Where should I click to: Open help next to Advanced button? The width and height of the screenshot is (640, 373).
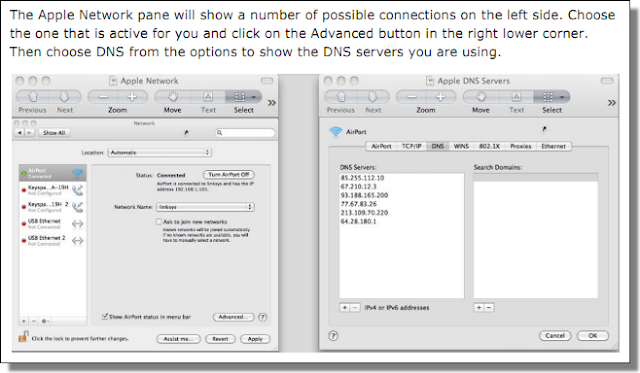click(263, 317)
